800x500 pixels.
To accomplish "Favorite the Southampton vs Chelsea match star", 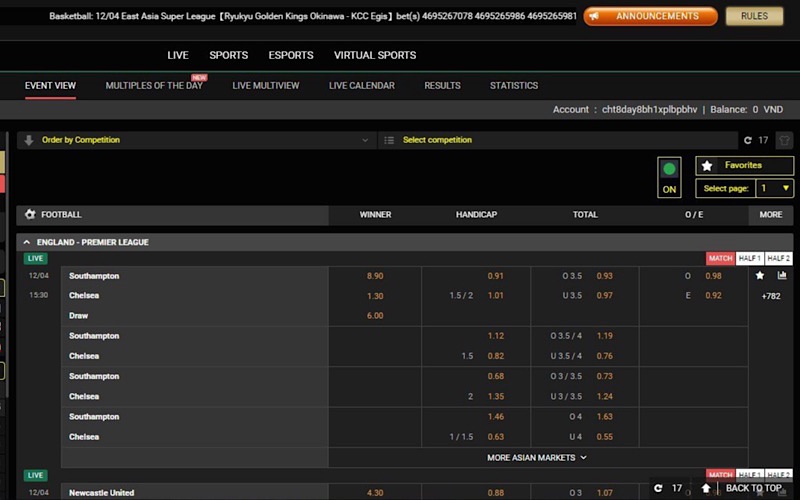I will click(x=760, y=276).
